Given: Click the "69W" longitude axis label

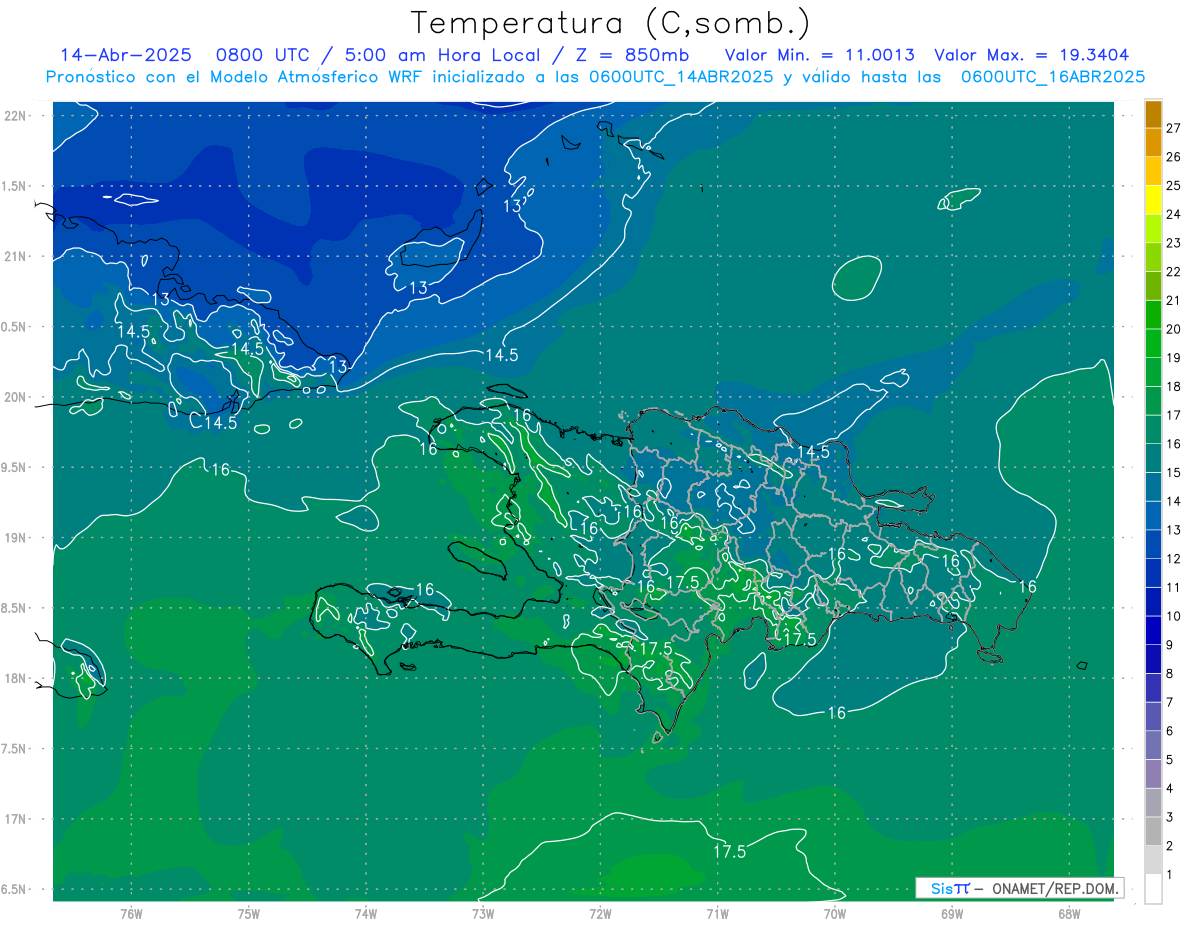Looking at the screenshot, I should pos(952,914).
